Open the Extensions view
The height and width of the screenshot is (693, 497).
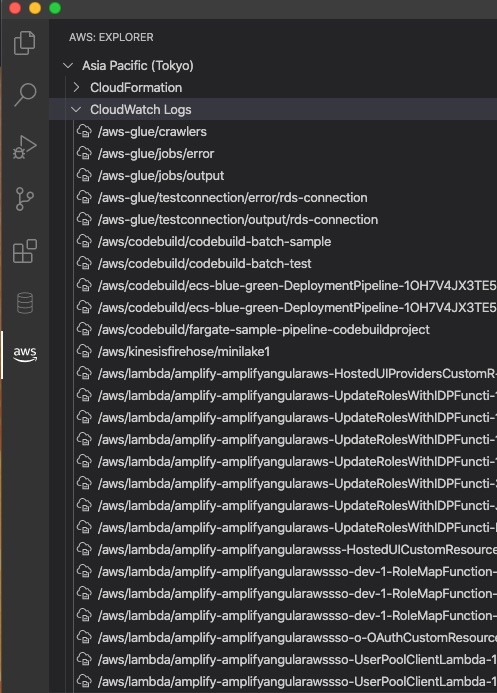(x=25, y=251)
